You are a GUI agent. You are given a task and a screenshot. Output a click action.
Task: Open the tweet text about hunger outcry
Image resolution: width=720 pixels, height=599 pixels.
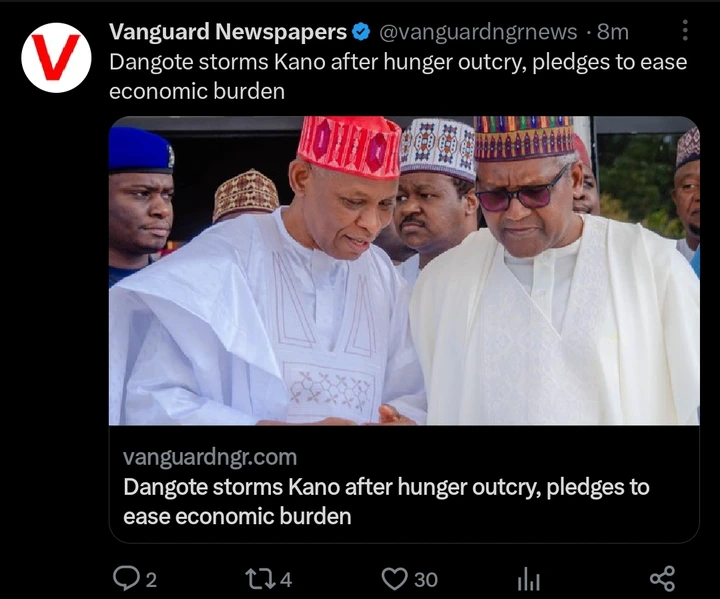pyautogui.click(x=398, y=77)
